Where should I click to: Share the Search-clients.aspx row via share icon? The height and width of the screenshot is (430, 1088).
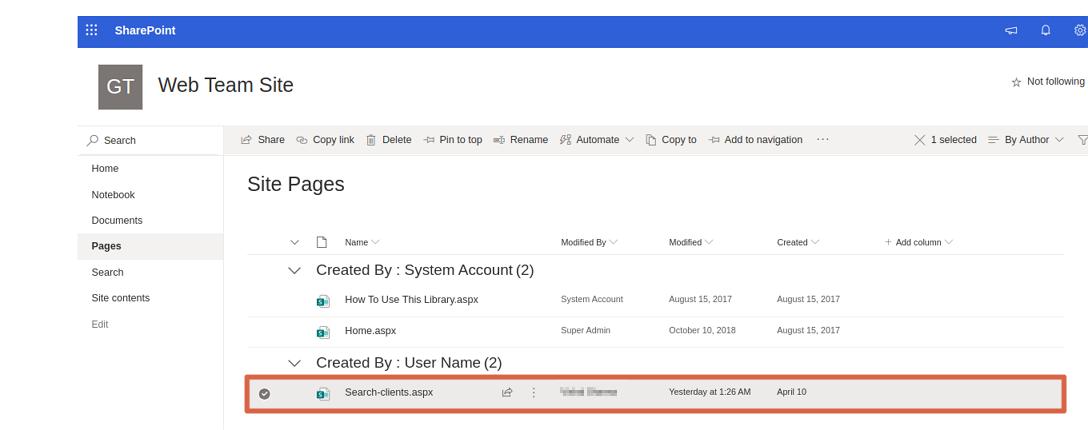(x=507, y=393)
